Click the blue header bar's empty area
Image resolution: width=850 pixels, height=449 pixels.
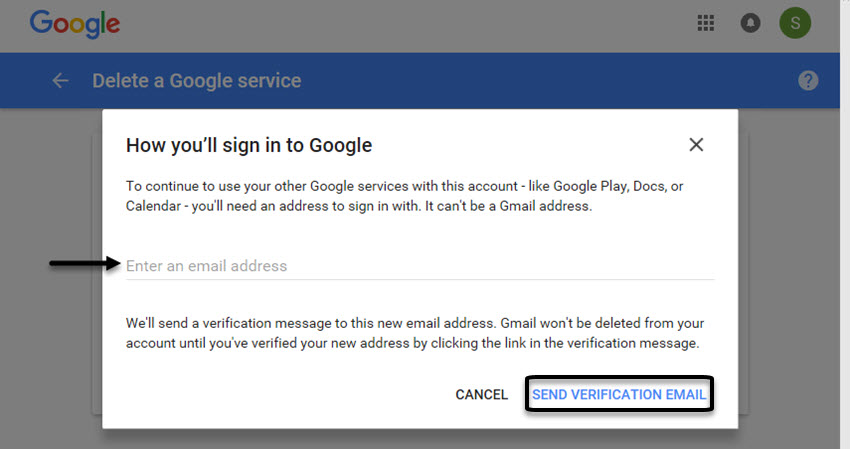[x=542, y=81]
